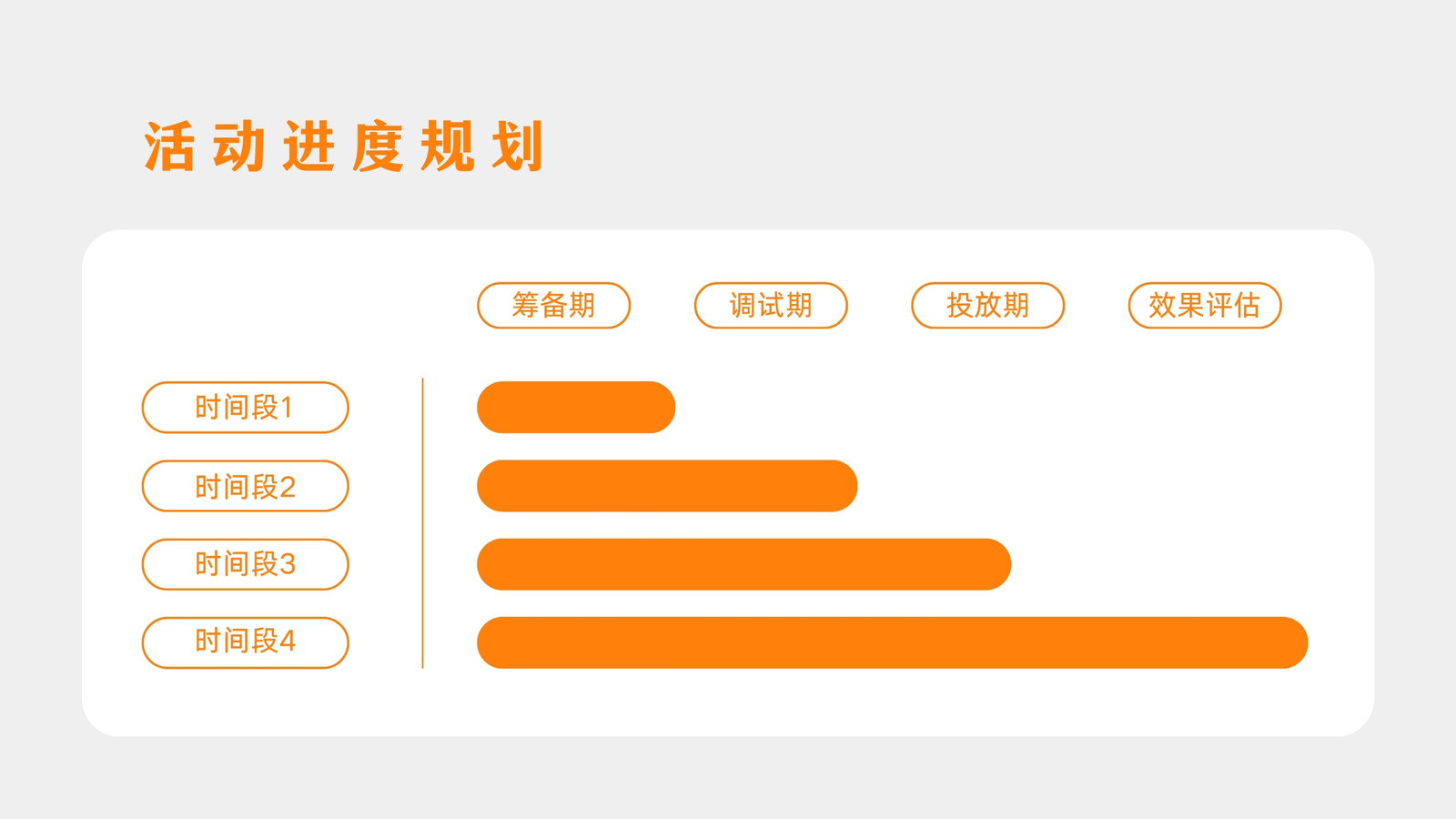Click the title 活动进度规划
The width and height of the screenshot is (1456, 819).
(x=344, y=147)
